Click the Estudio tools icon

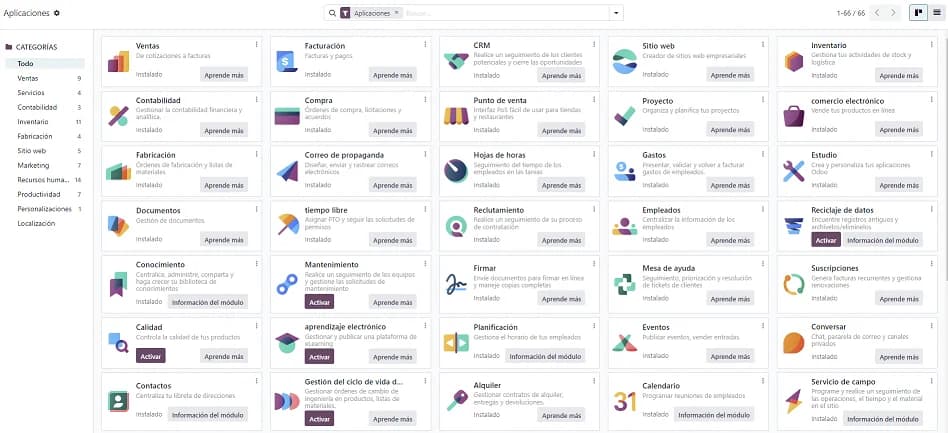pyautogui.click(x=793, y=171)
